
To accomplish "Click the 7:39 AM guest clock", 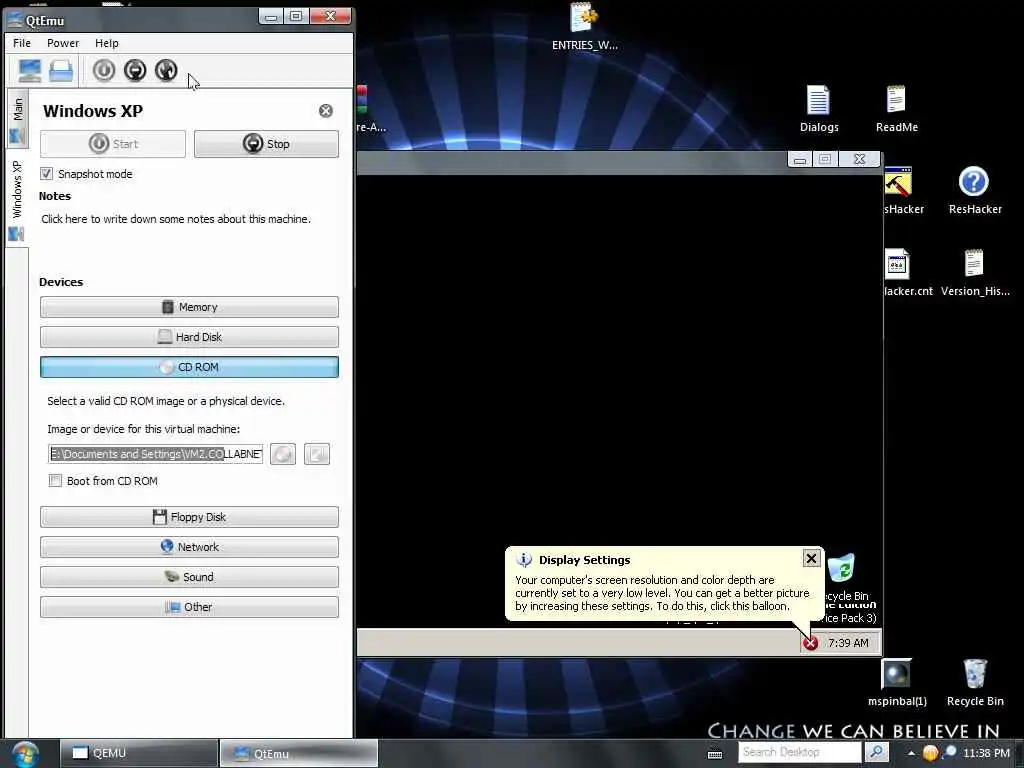I will pyautogui.click(x=848, y=643).
